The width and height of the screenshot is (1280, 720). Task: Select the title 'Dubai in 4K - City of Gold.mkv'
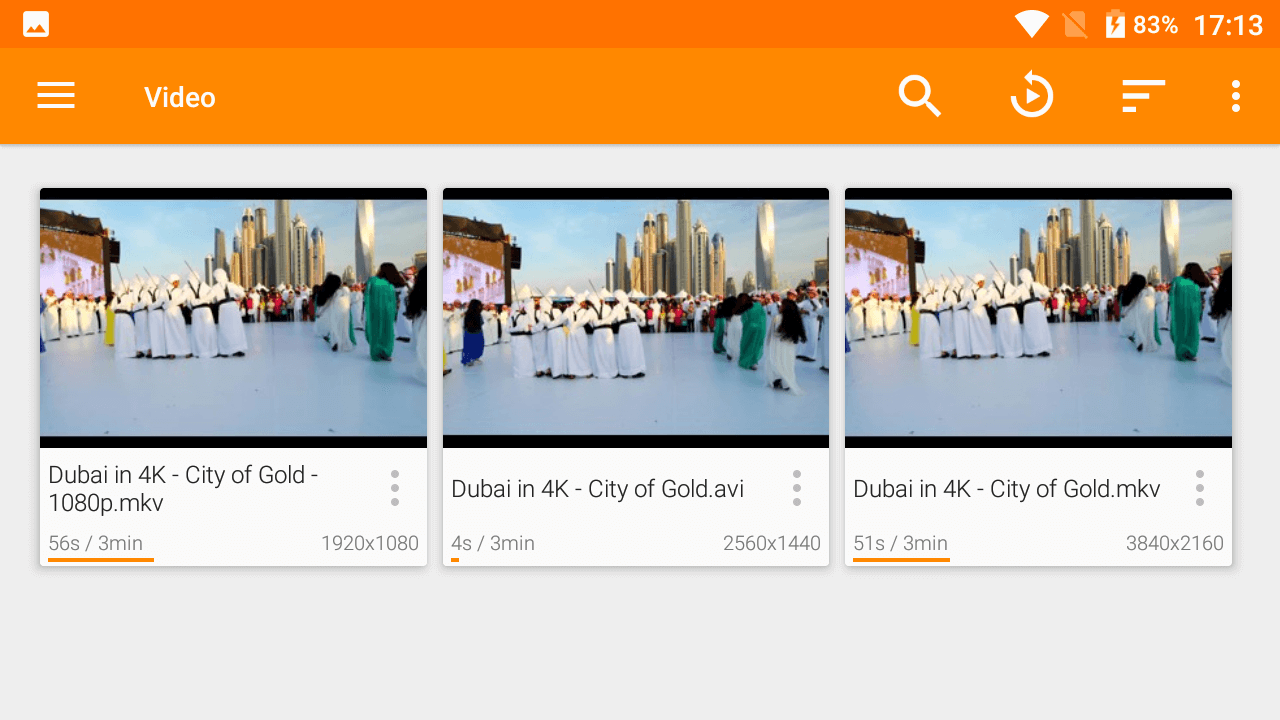click(1006, 489)
